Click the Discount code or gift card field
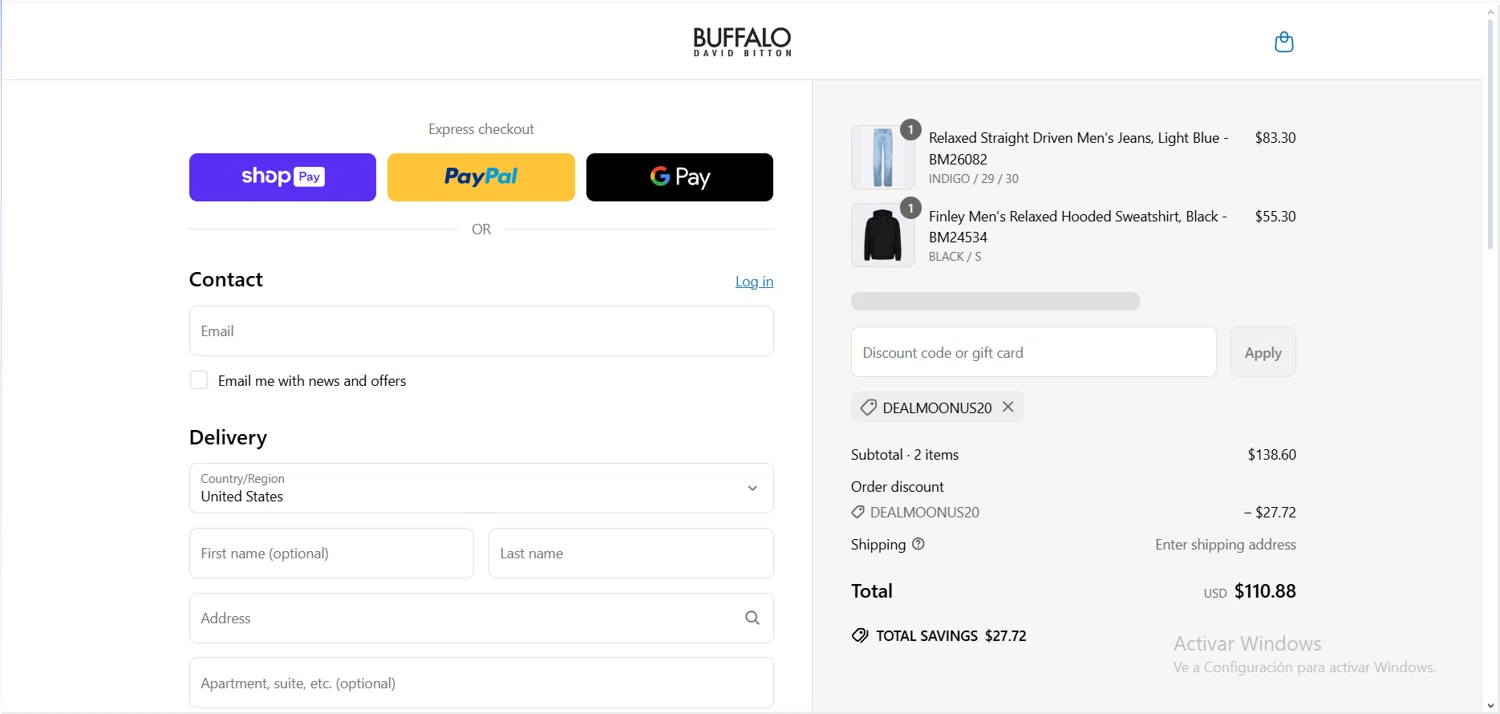This screenshot has height=714, width=1500. coord(1034,352)
